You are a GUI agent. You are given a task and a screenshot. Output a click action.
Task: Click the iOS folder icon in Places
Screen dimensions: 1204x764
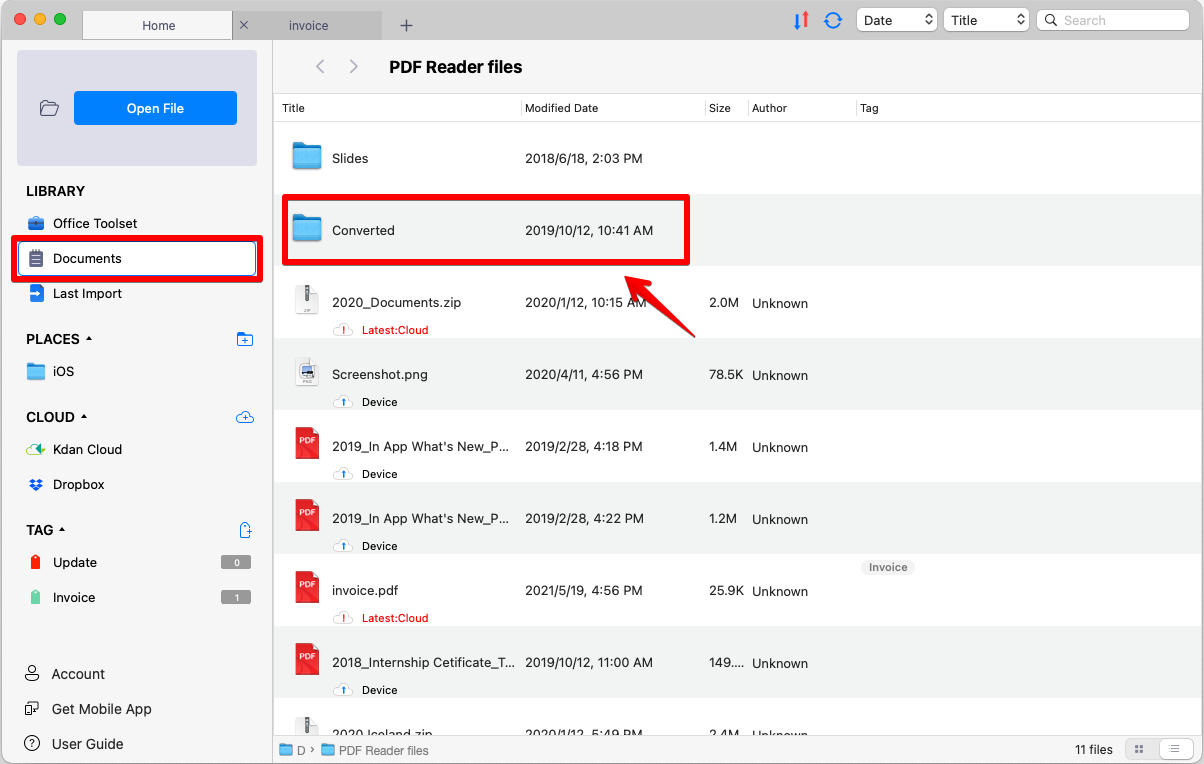(x=36, y=371)
